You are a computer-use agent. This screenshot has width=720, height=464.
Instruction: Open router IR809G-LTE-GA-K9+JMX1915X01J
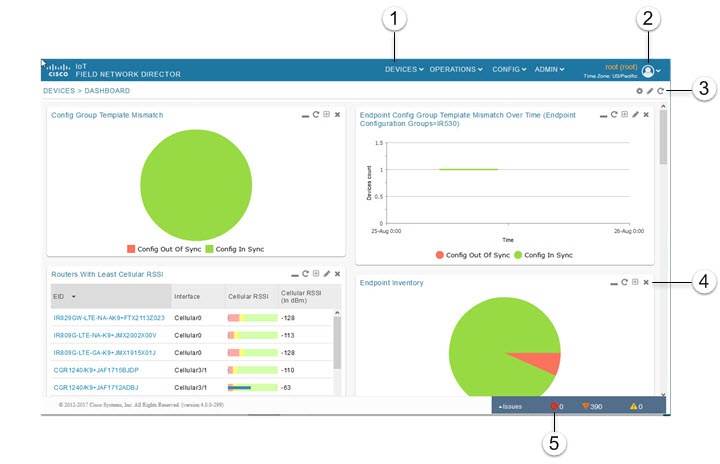click(x=104, y=353)
